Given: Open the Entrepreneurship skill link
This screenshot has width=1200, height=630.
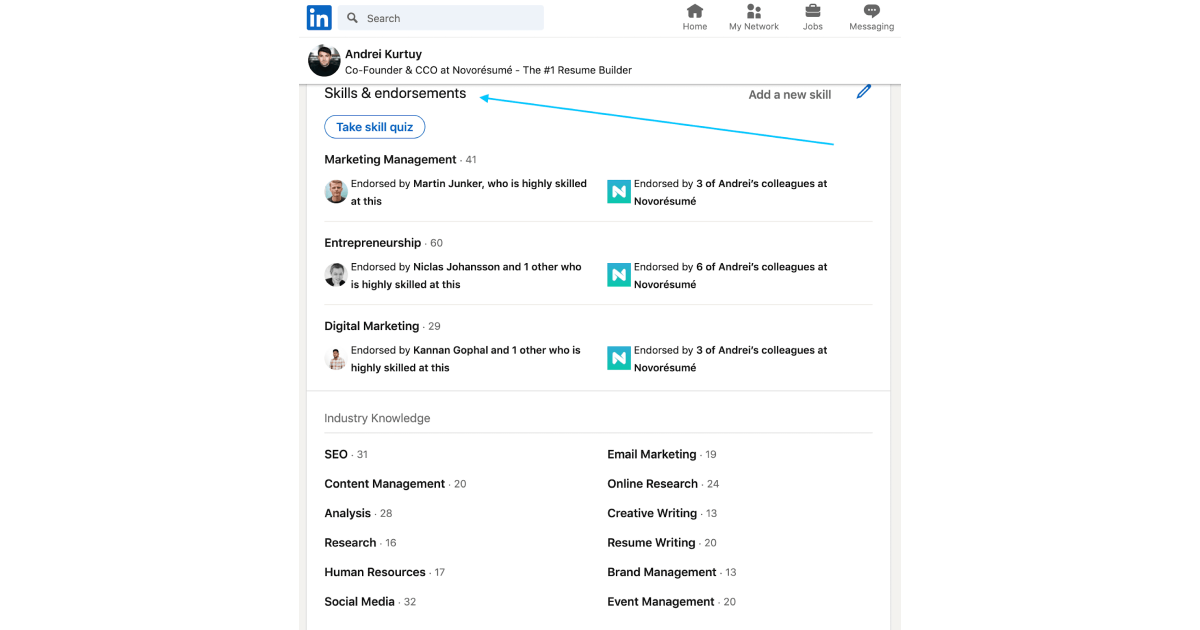Looking at the screenshot, I should click(x=373, y=243).
